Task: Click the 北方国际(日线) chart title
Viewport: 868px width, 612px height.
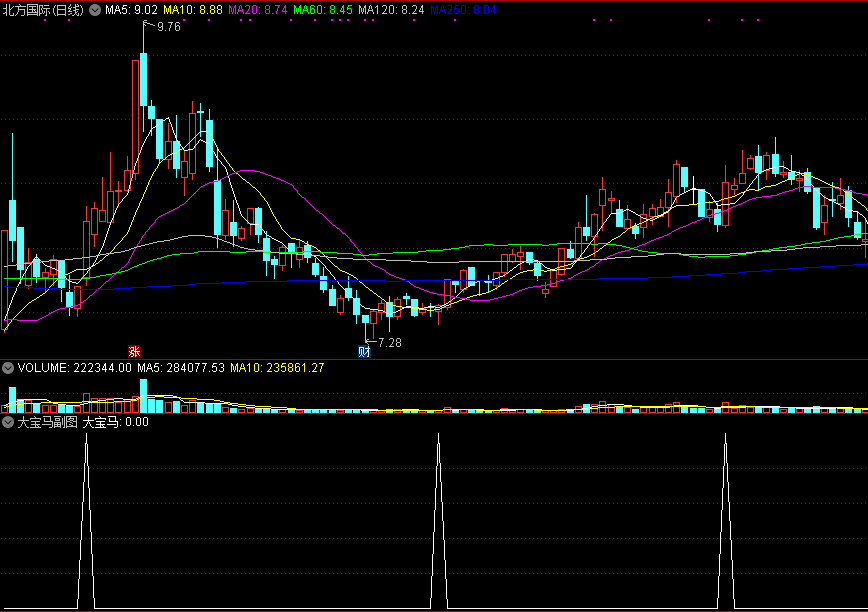Action: click(x=43, y=10)
